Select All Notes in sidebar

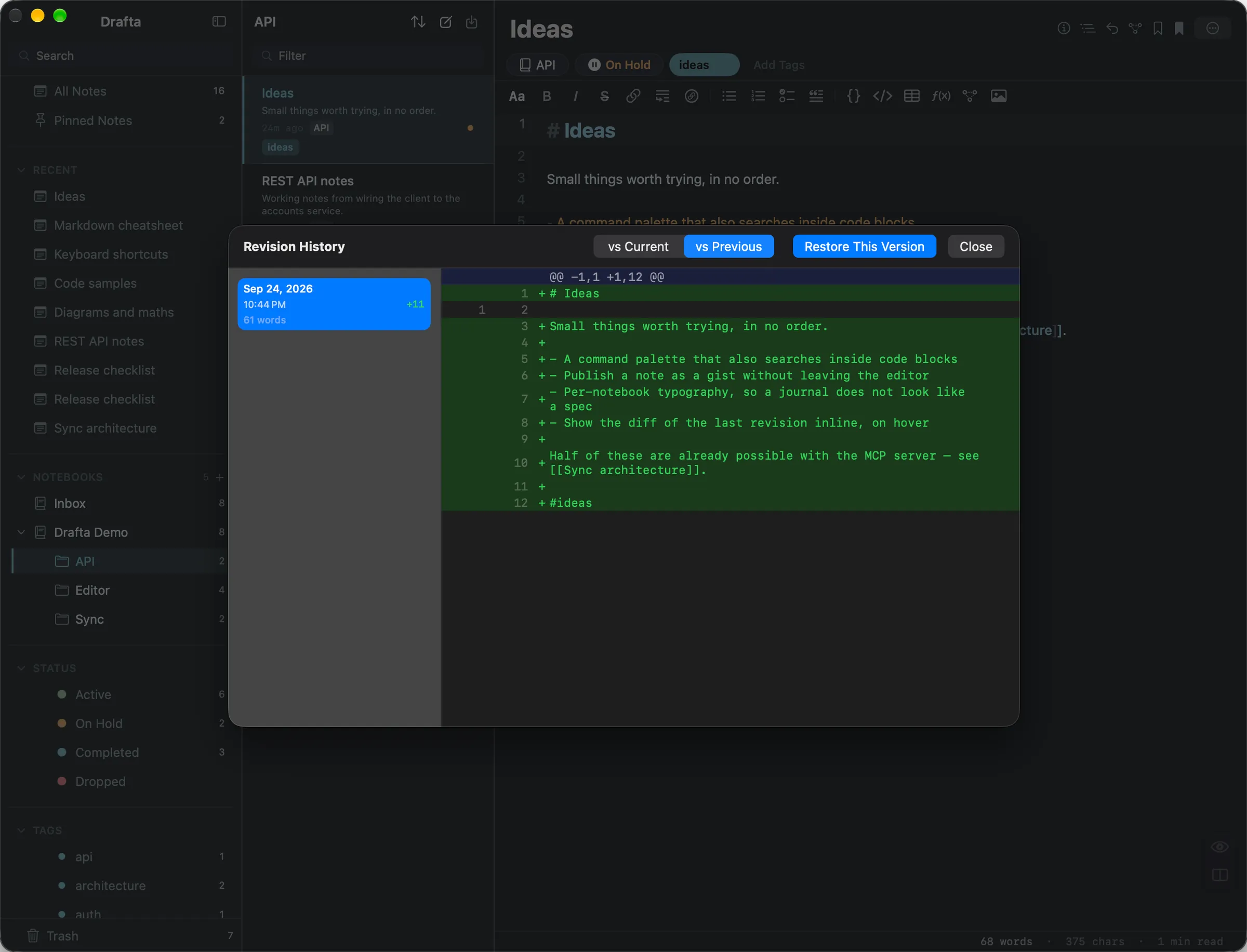(x=121, y=91)
